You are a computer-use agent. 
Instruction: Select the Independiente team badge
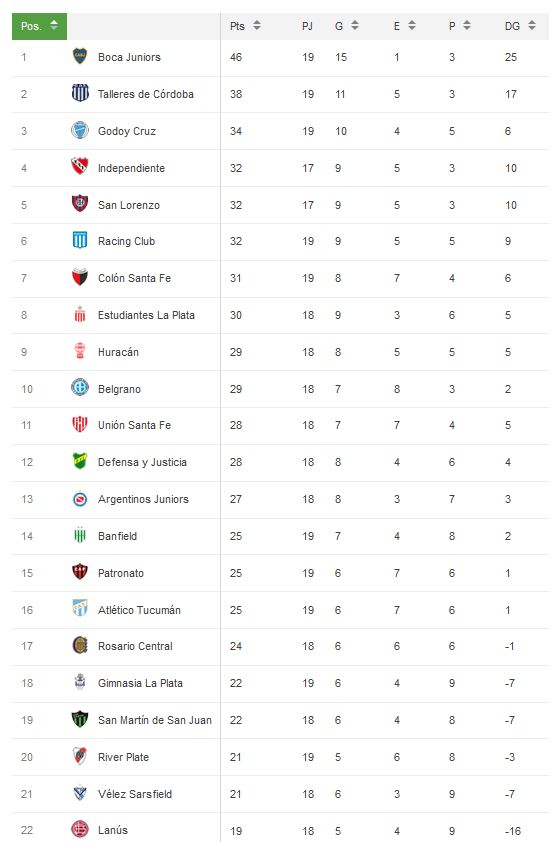(80, 166)
